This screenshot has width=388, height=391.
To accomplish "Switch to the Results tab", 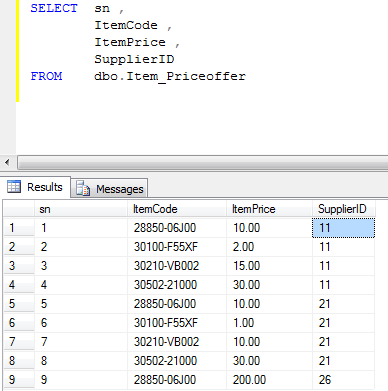I will point(35,187).
